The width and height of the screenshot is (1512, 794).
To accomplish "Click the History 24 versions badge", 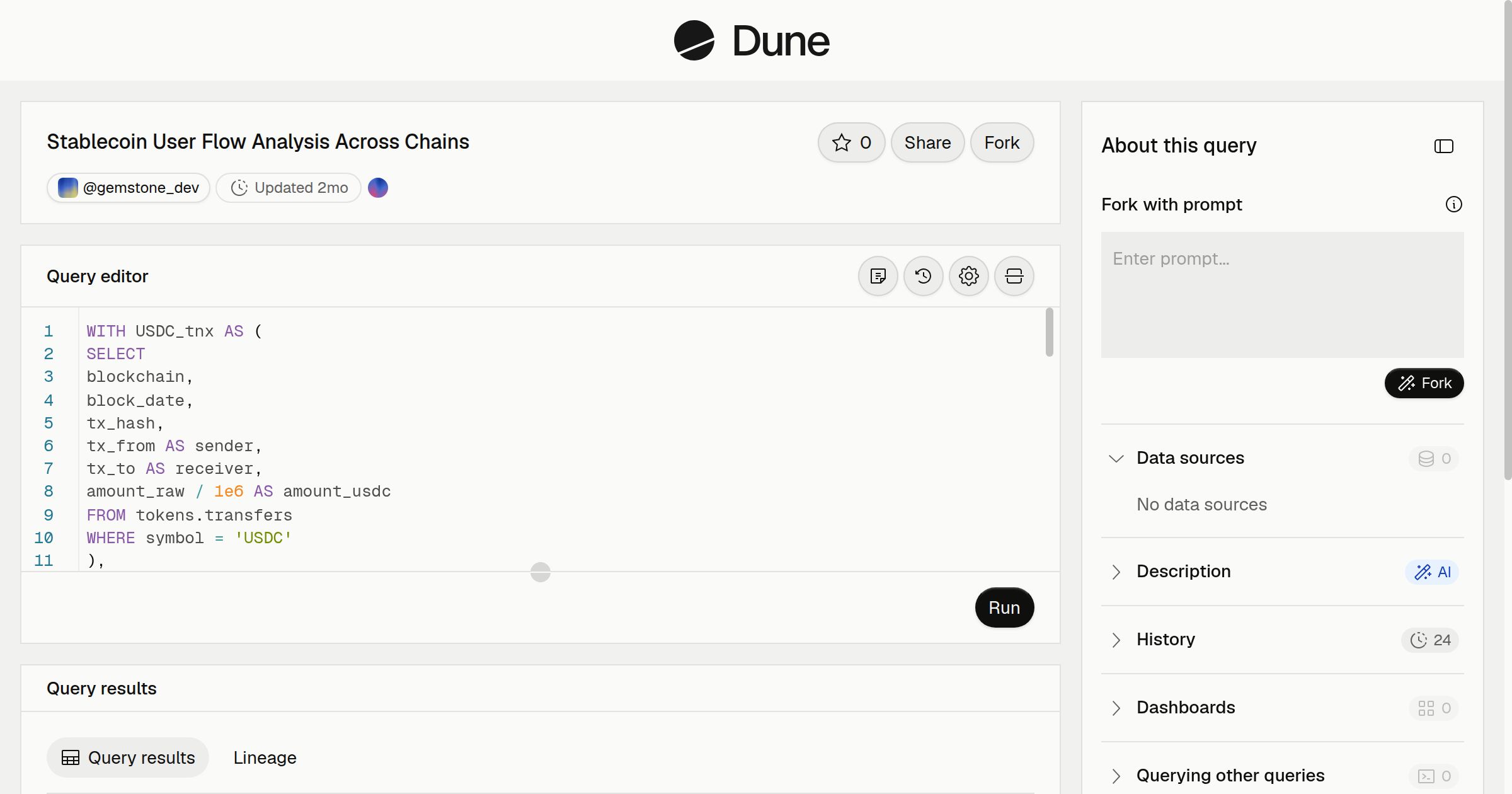I will [1430, 640].
